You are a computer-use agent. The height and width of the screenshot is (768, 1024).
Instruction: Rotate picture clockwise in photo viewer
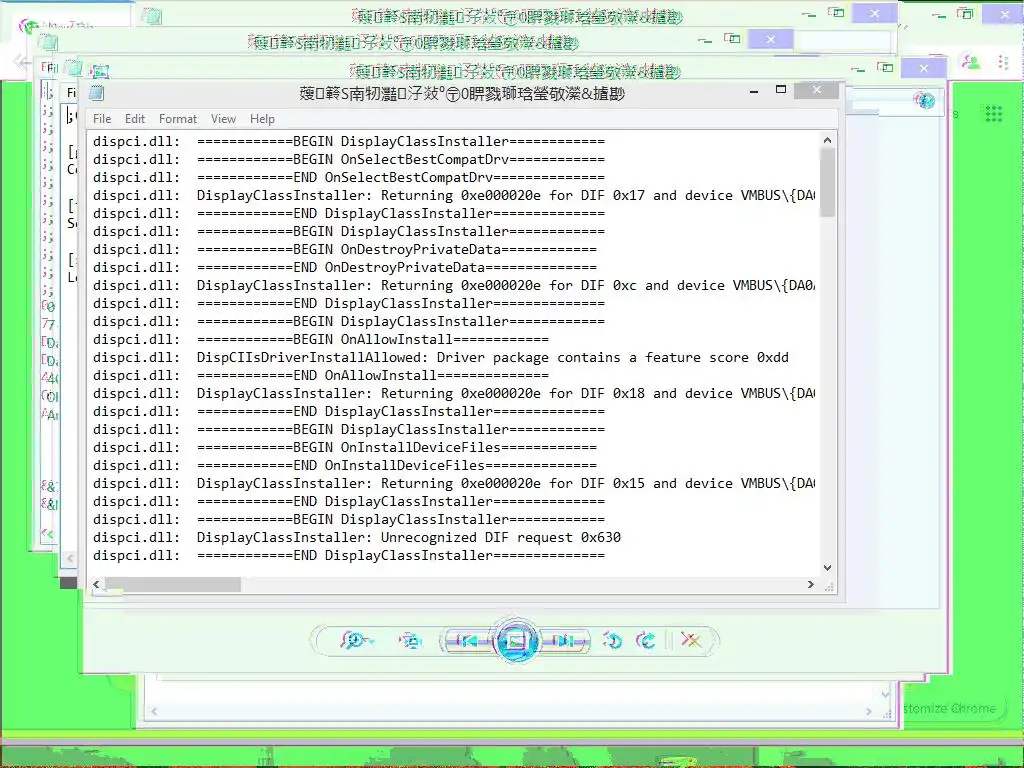click(x=646, y=641)
